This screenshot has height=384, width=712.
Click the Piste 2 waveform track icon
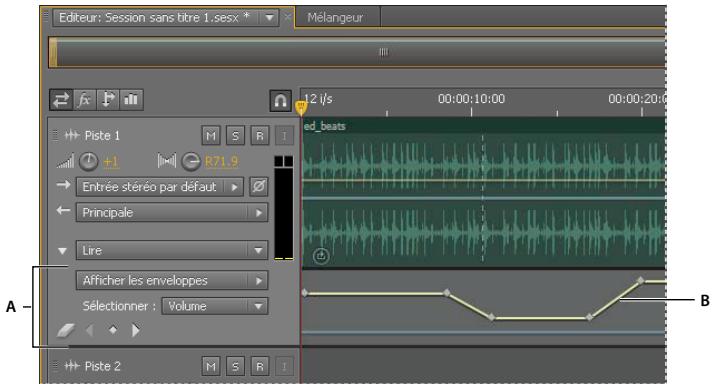[x=72, y=366]
